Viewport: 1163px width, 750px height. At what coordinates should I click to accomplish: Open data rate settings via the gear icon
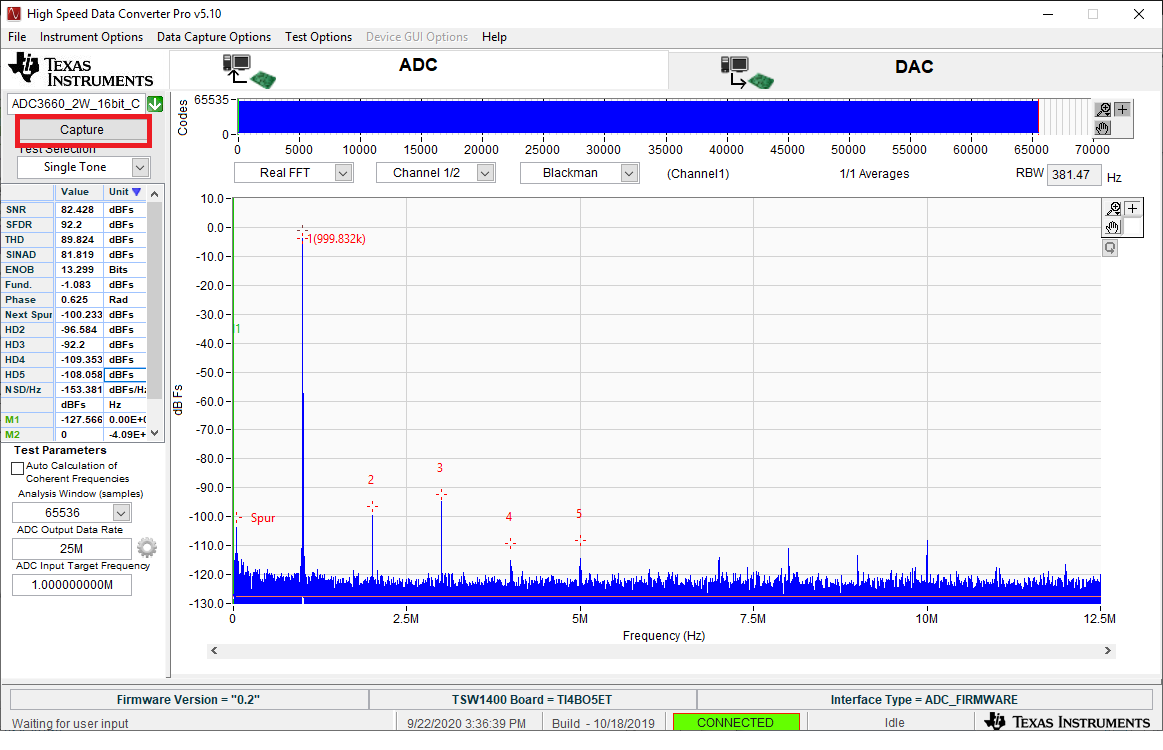click(146, 547)
